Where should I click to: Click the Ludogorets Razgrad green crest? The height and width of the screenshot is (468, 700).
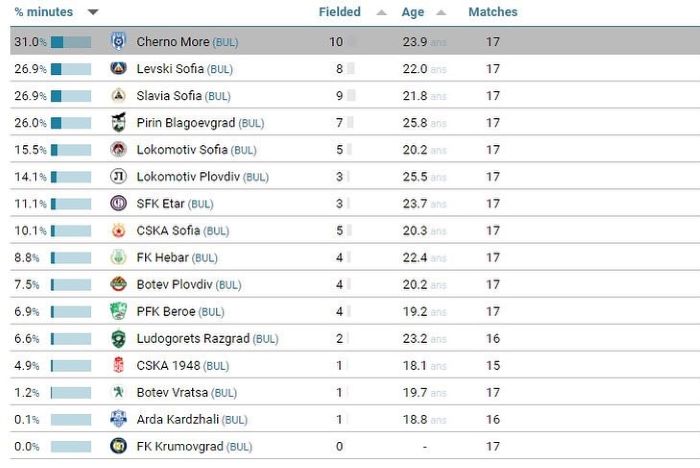point(118,338)
